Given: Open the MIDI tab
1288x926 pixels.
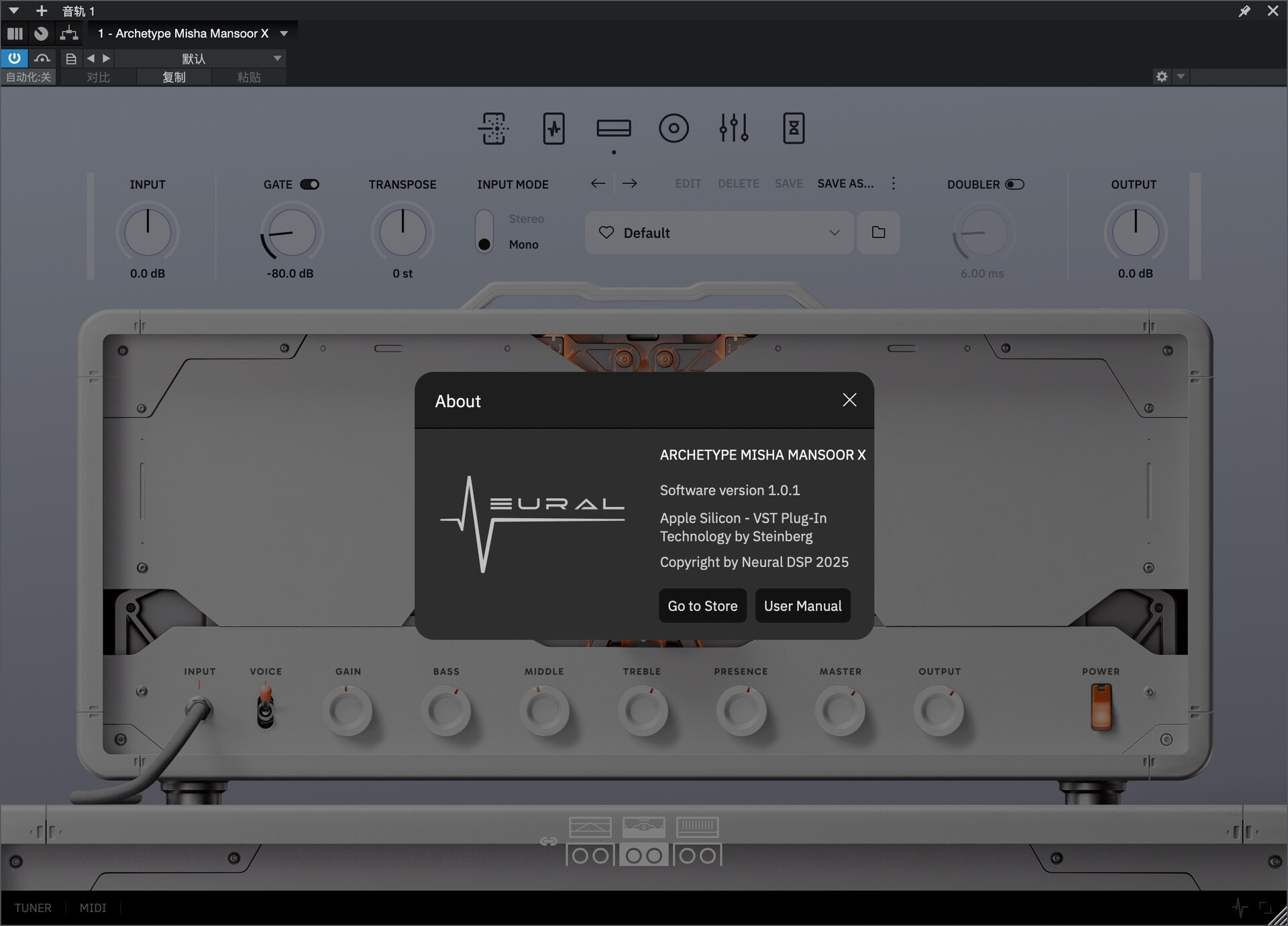Looking at the screenshot, I should [93, 908].
